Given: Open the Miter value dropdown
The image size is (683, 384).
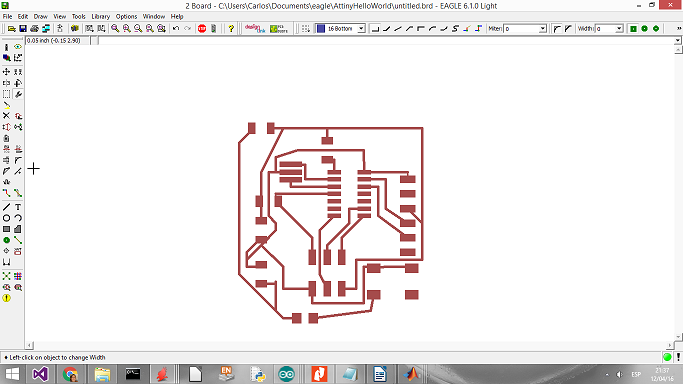Looking at the screenshot, I should pyautogui.click(x=542, y=29).
